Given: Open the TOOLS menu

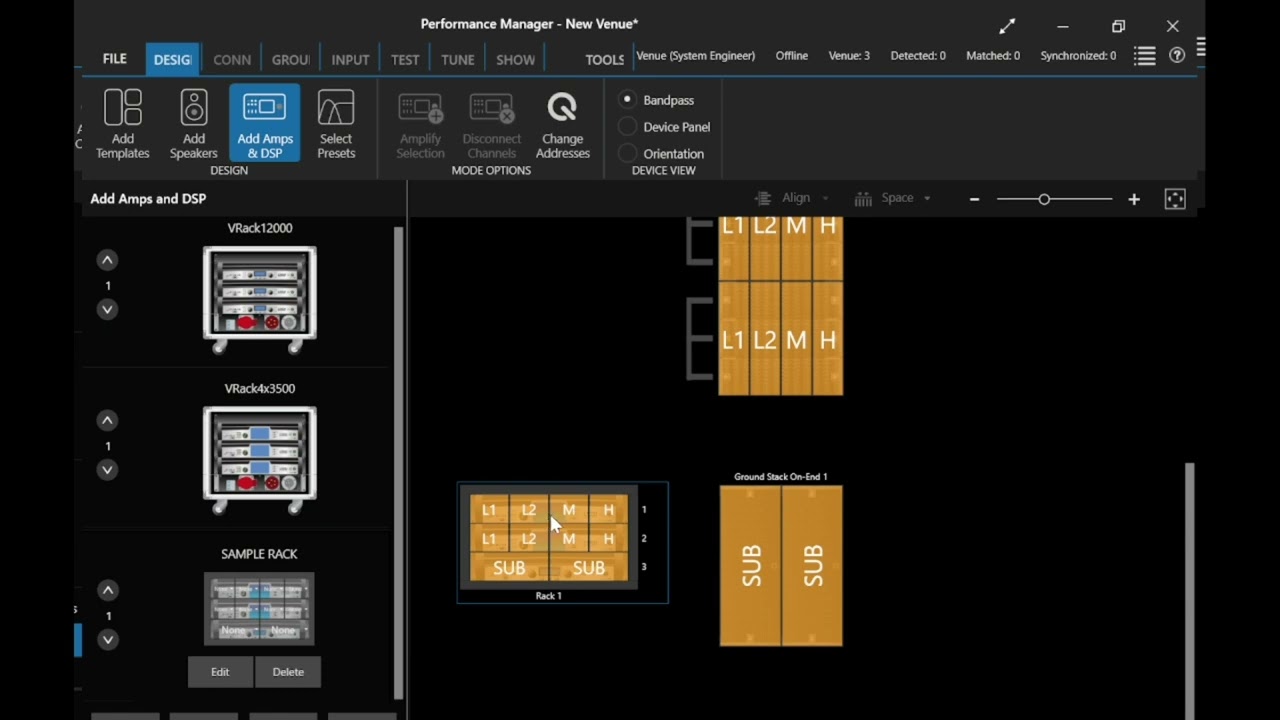Looking at the screenshot, I should point(604,60).
